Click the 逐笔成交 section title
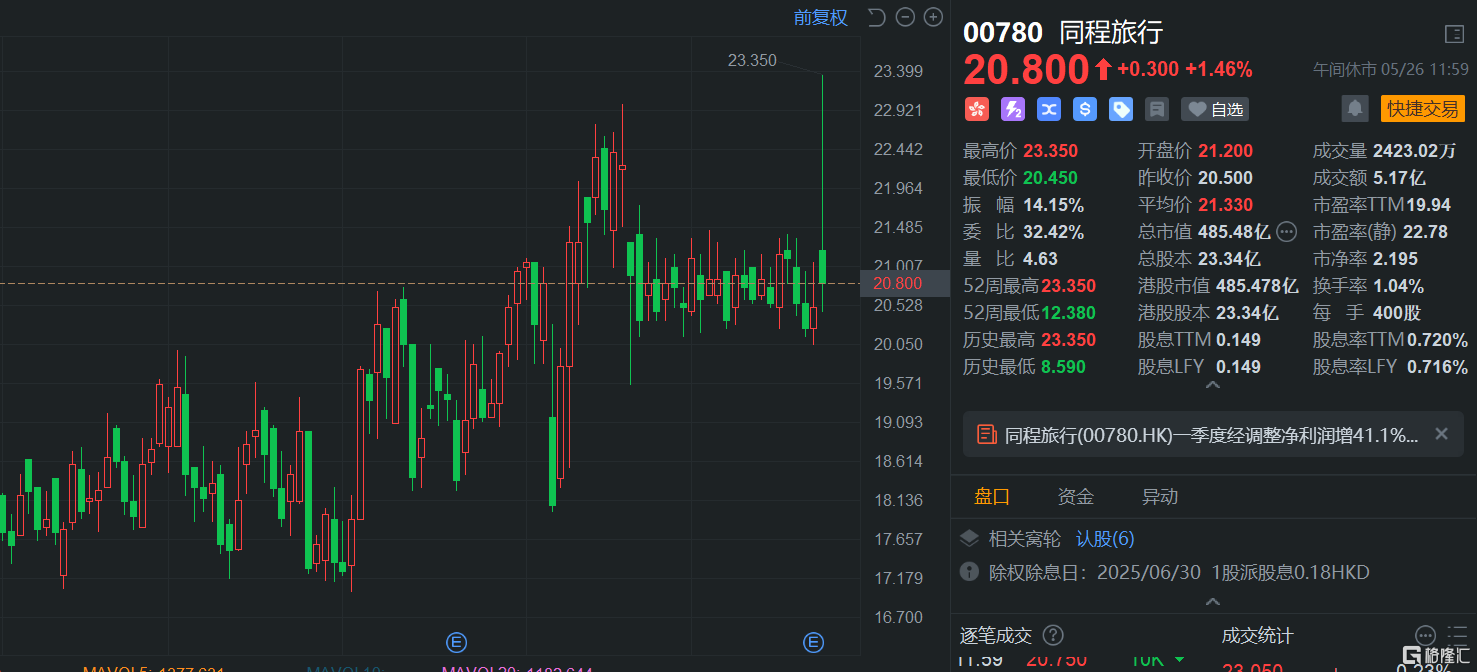Screen dimensions: 1477x672 (997, 636)
